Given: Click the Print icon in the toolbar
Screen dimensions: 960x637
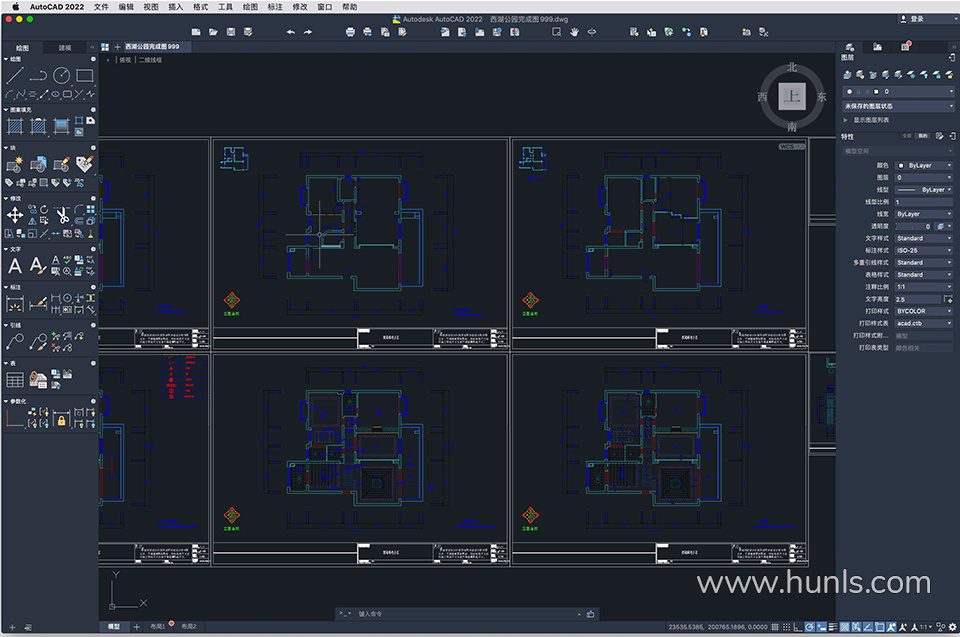Looking at the screenshot, I should 350,32.
